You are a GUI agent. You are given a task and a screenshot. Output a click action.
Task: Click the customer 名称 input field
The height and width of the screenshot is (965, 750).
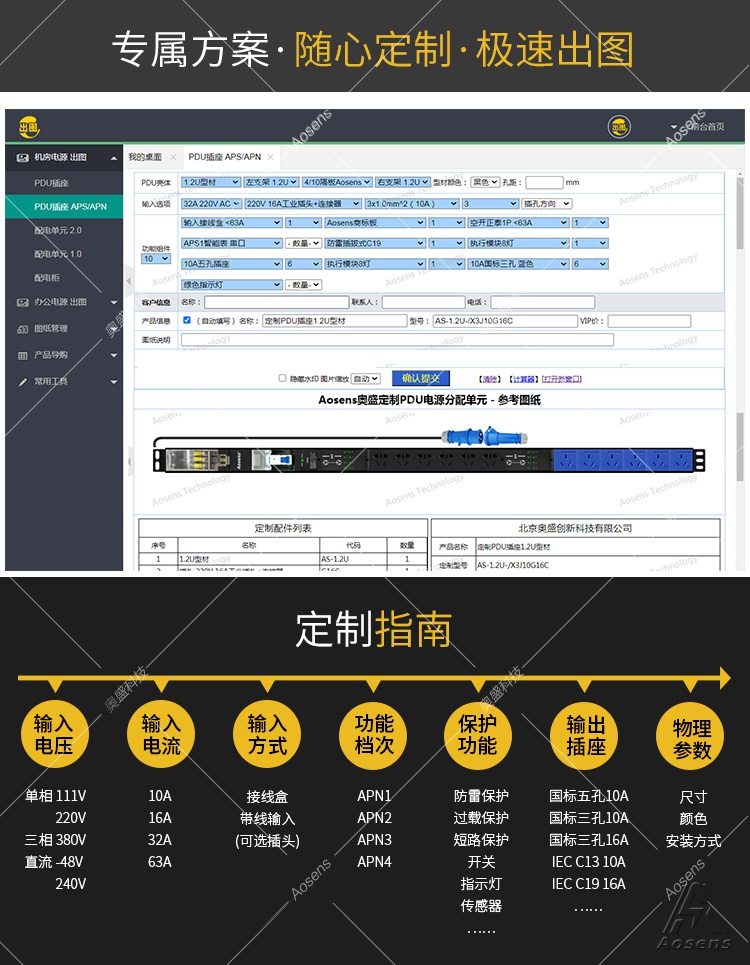[277, 302]
